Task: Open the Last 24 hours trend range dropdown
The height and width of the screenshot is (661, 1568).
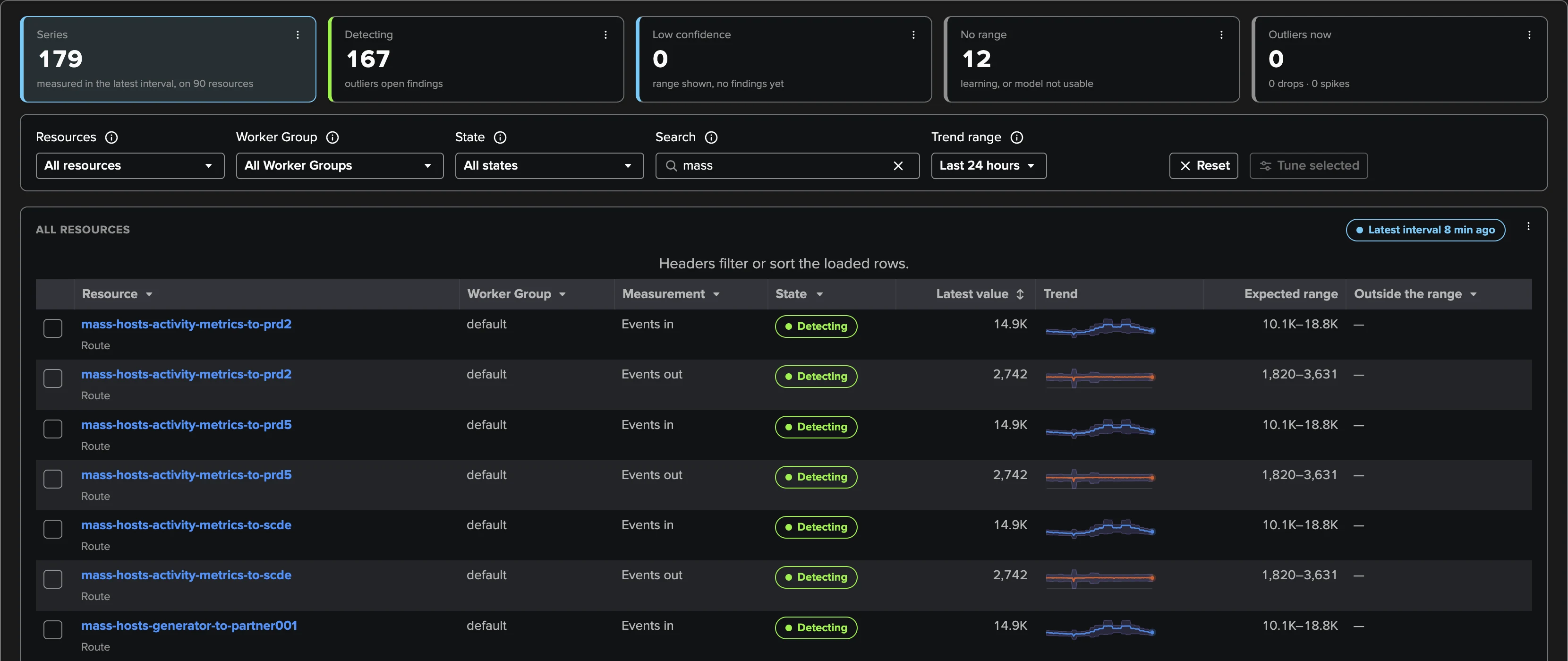Action: [x=989, y=166]
